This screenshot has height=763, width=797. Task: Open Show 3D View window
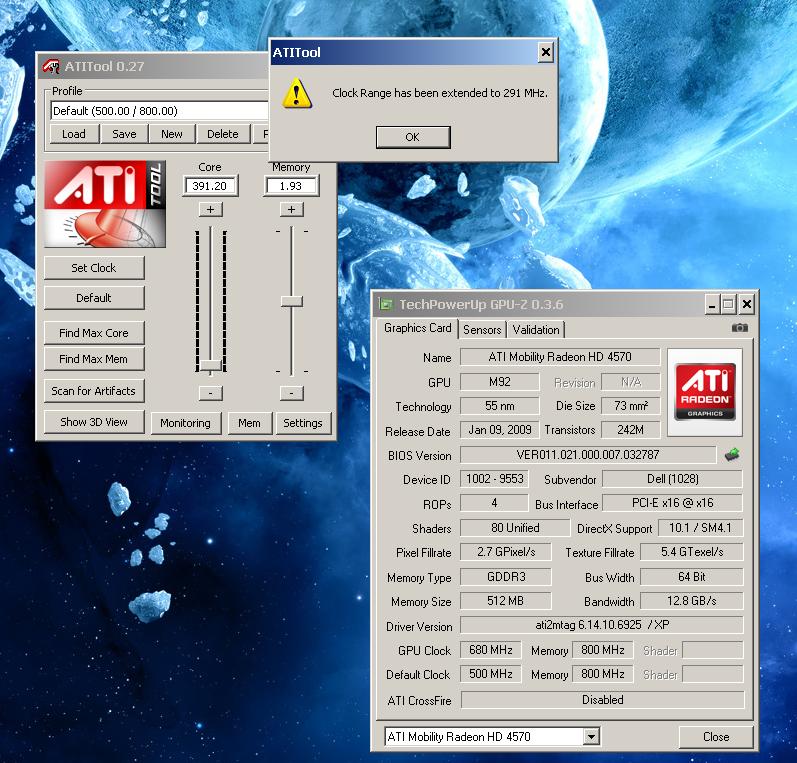pyautogui.click(x=94, y=422)
